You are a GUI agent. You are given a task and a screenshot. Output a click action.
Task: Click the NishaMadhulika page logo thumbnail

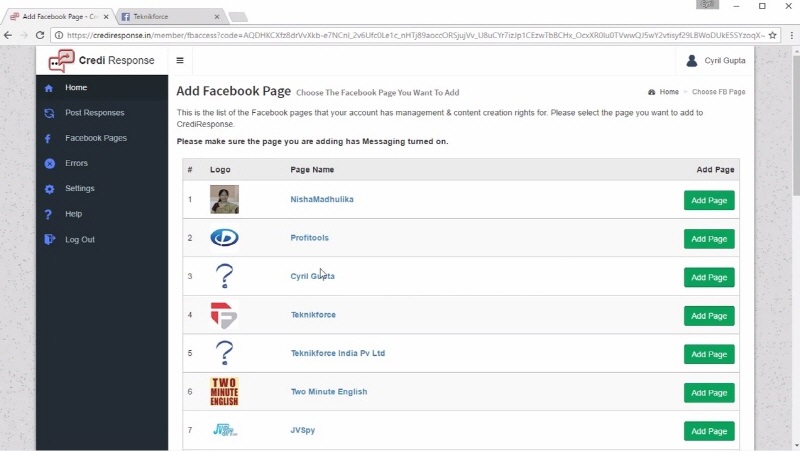click(x=224, y=199)
